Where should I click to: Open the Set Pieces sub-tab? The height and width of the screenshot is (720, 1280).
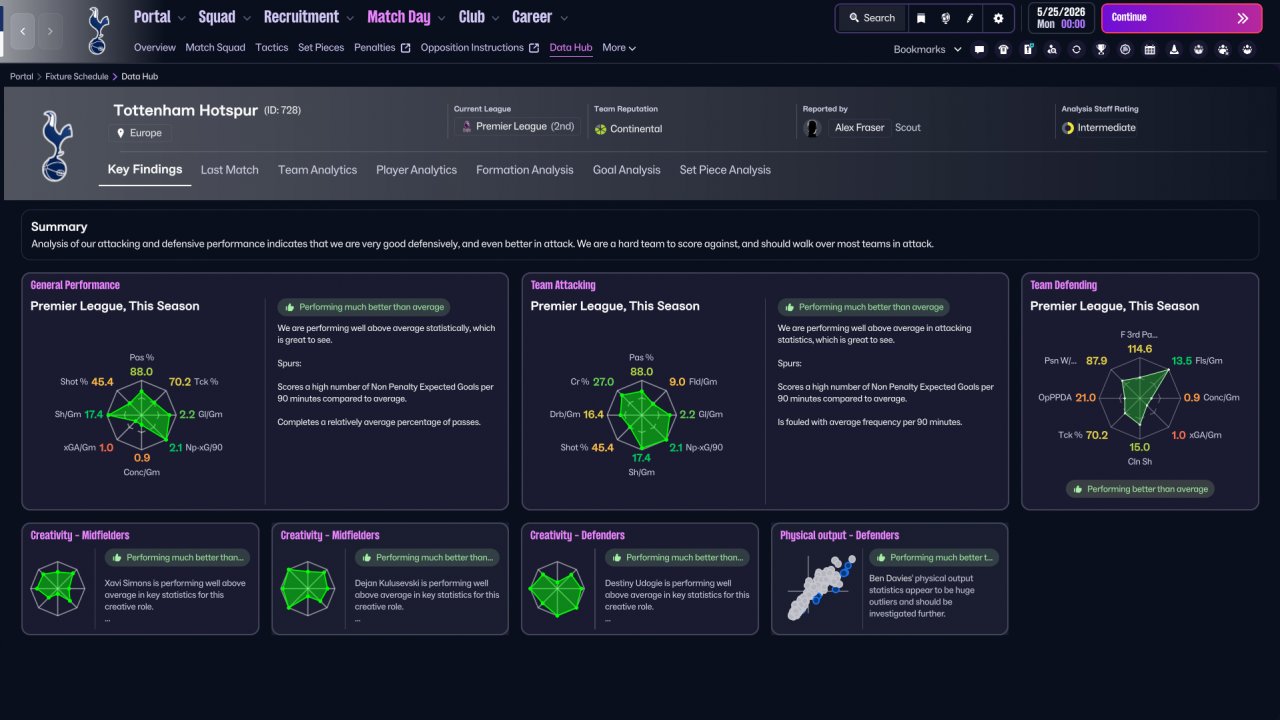coord(321,48)
